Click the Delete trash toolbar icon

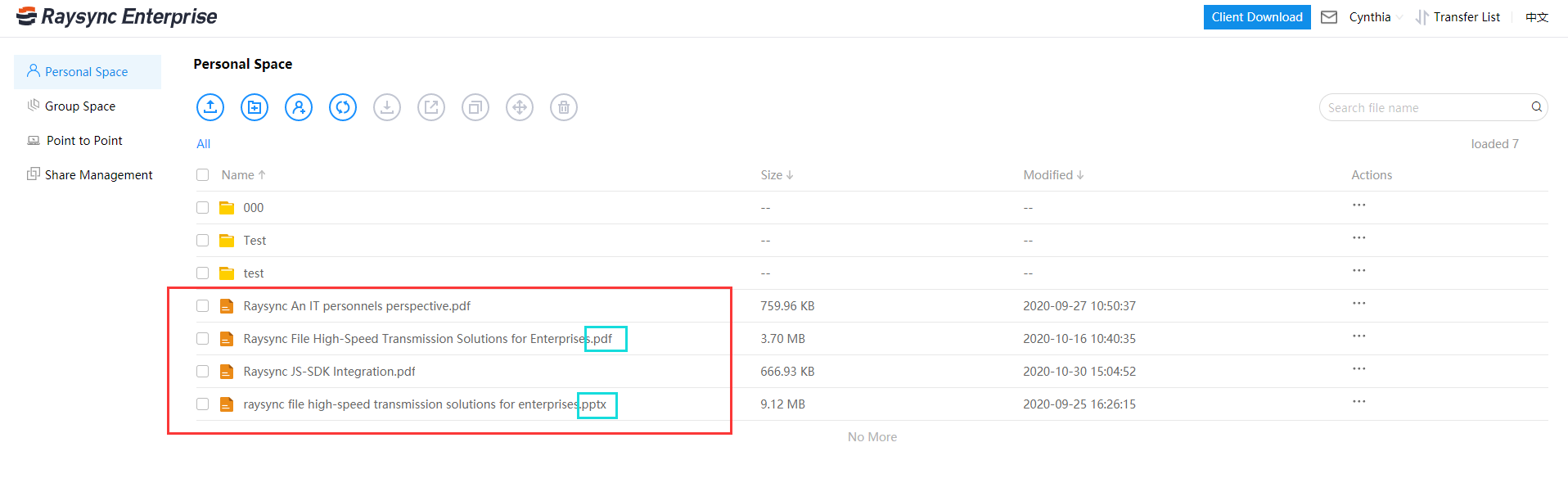click(x=564, y=107)
